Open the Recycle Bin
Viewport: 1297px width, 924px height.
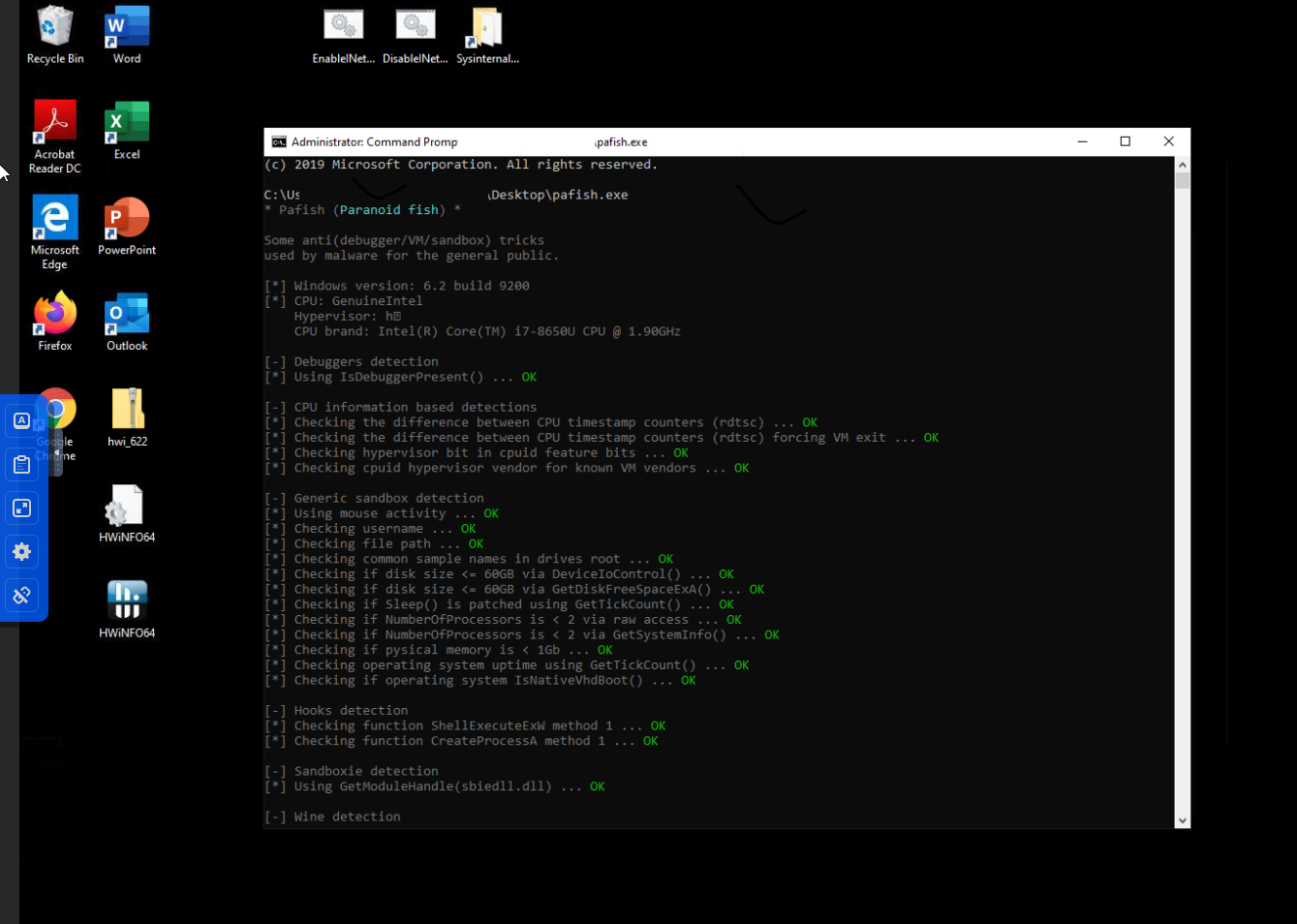(54, 26)
